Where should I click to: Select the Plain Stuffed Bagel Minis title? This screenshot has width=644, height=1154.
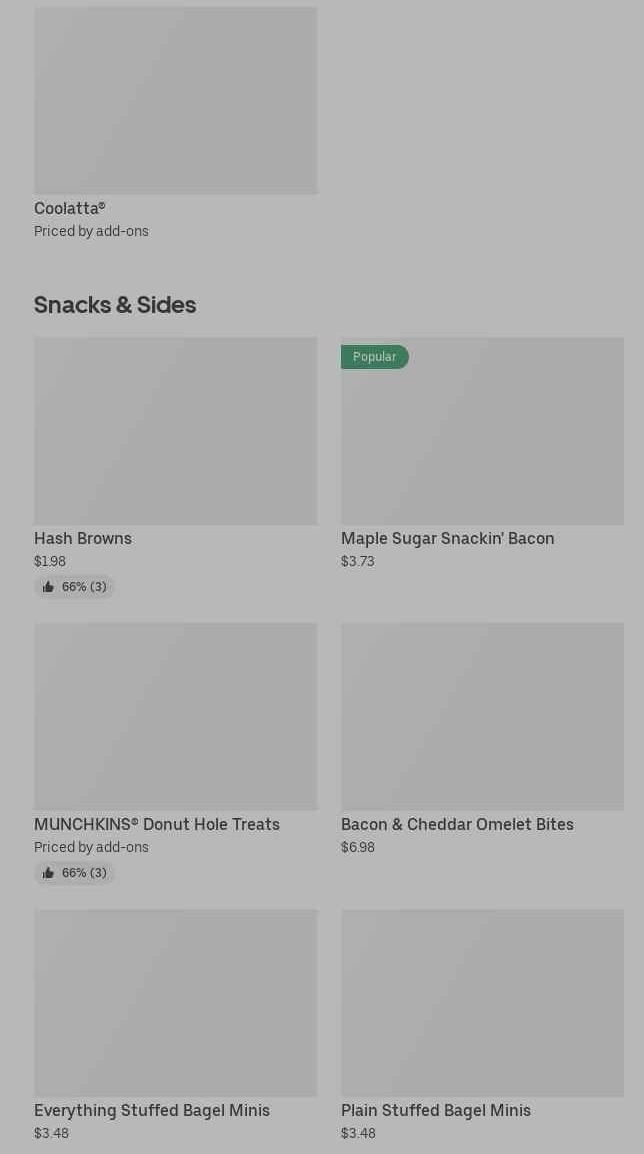click(x=436, y=1110)
